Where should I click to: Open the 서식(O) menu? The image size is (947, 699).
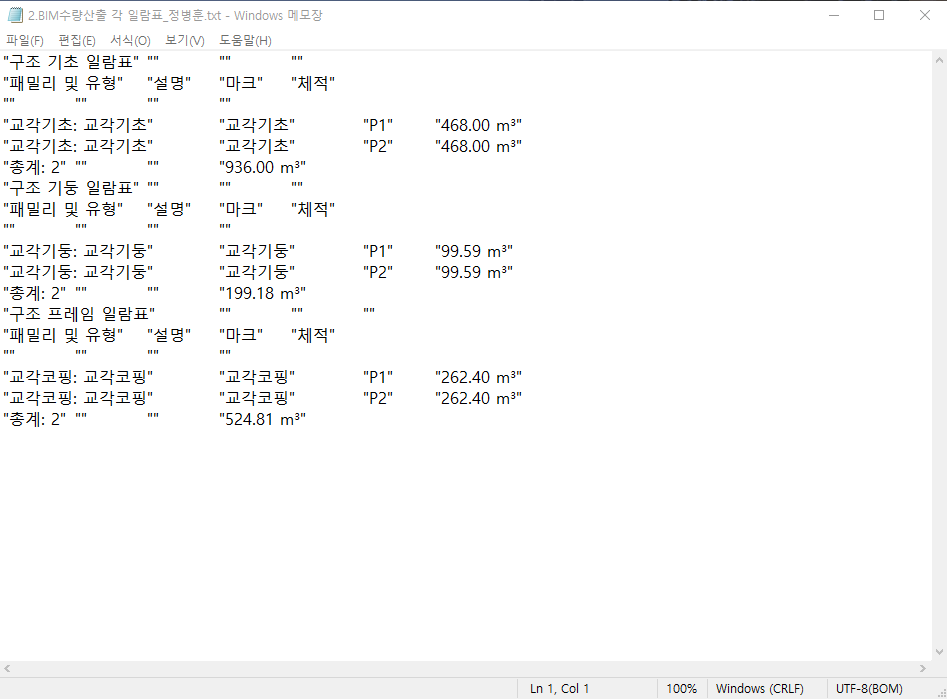(x=130, y=40)
